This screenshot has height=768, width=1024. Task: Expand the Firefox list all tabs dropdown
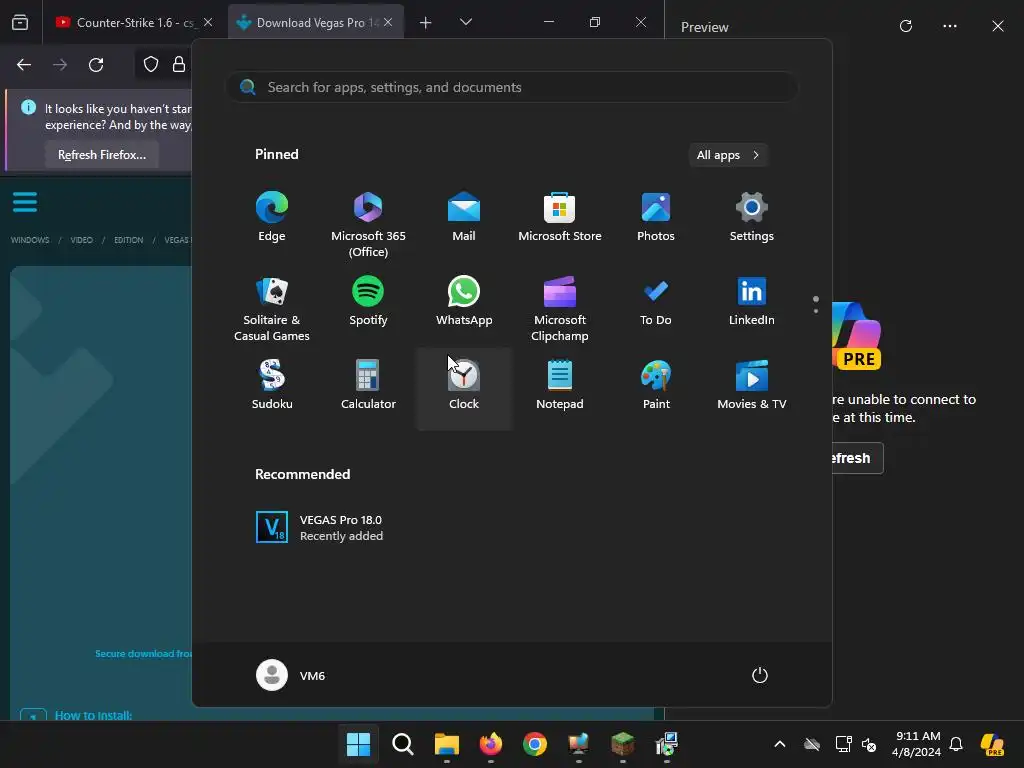[x=466, y=22]
